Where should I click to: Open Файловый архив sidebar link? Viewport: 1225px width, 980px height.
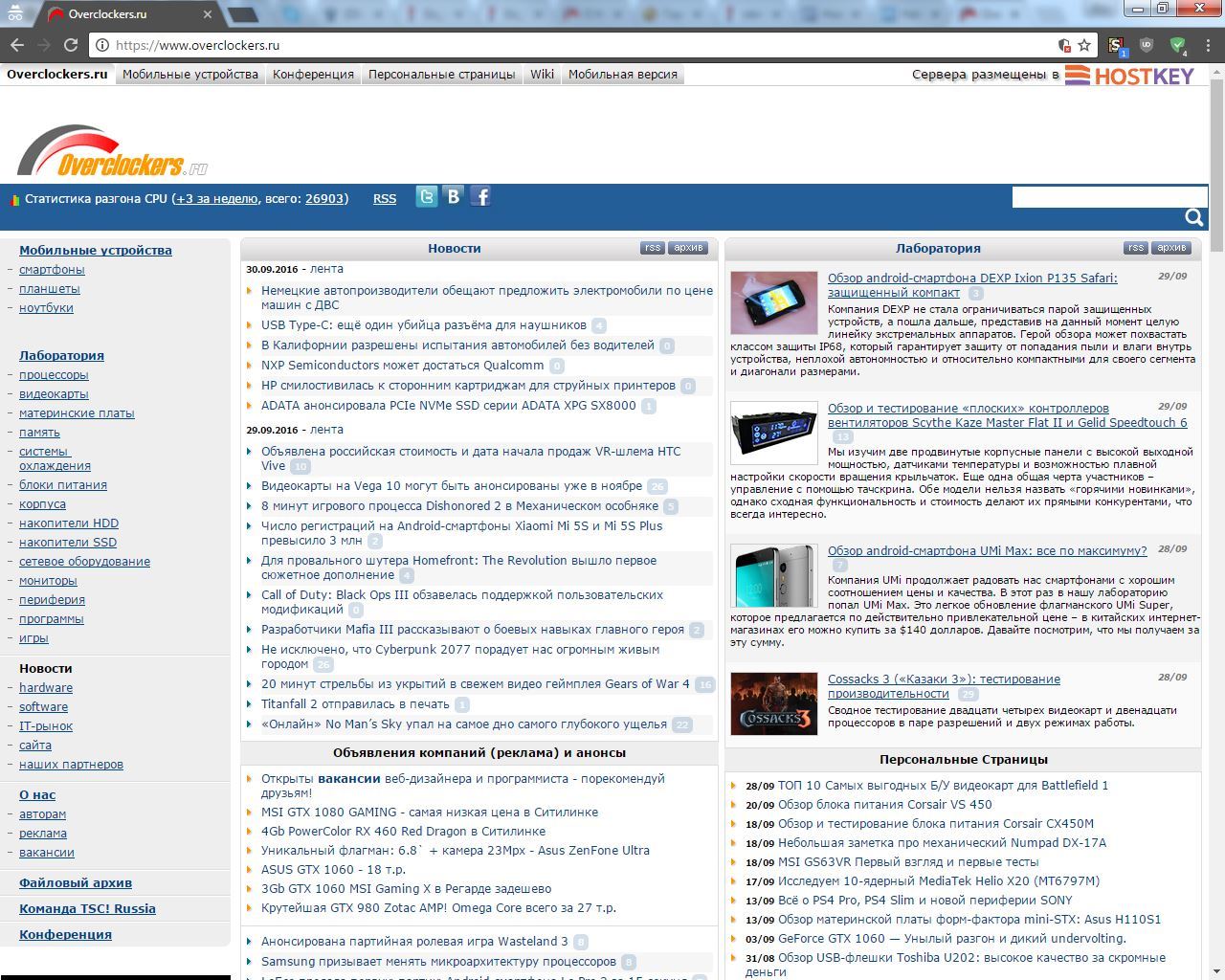pos(76,883)
